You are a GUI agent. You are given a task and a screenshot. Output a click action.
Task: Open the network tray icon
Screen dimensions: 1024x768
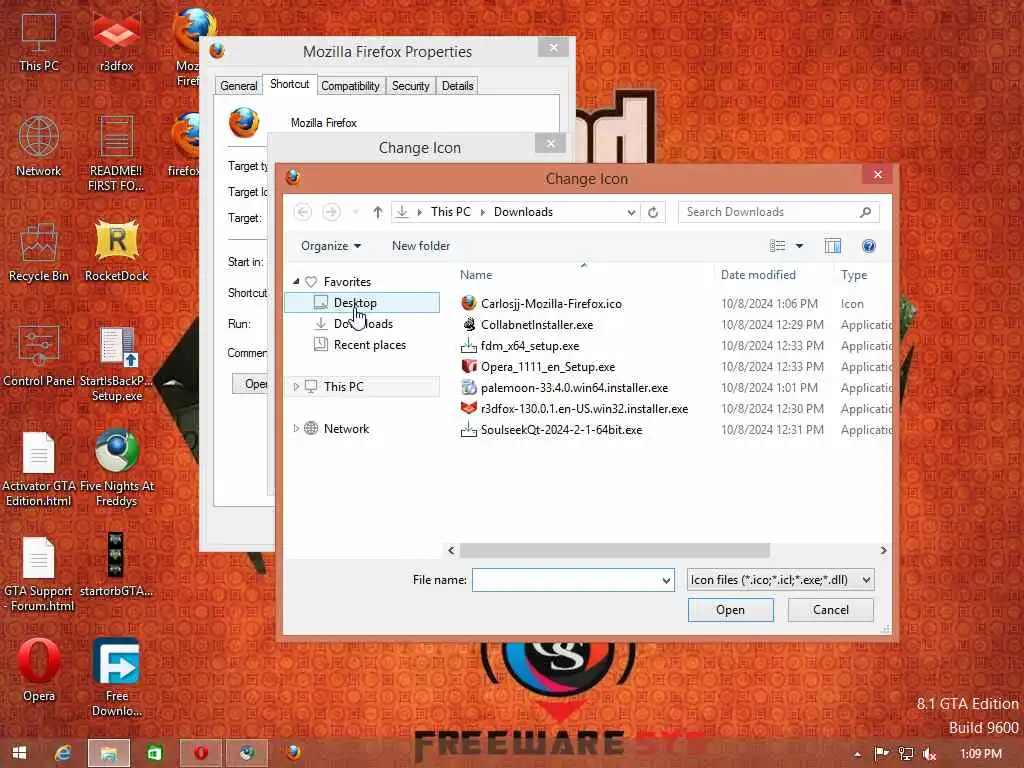click(905, 754)
